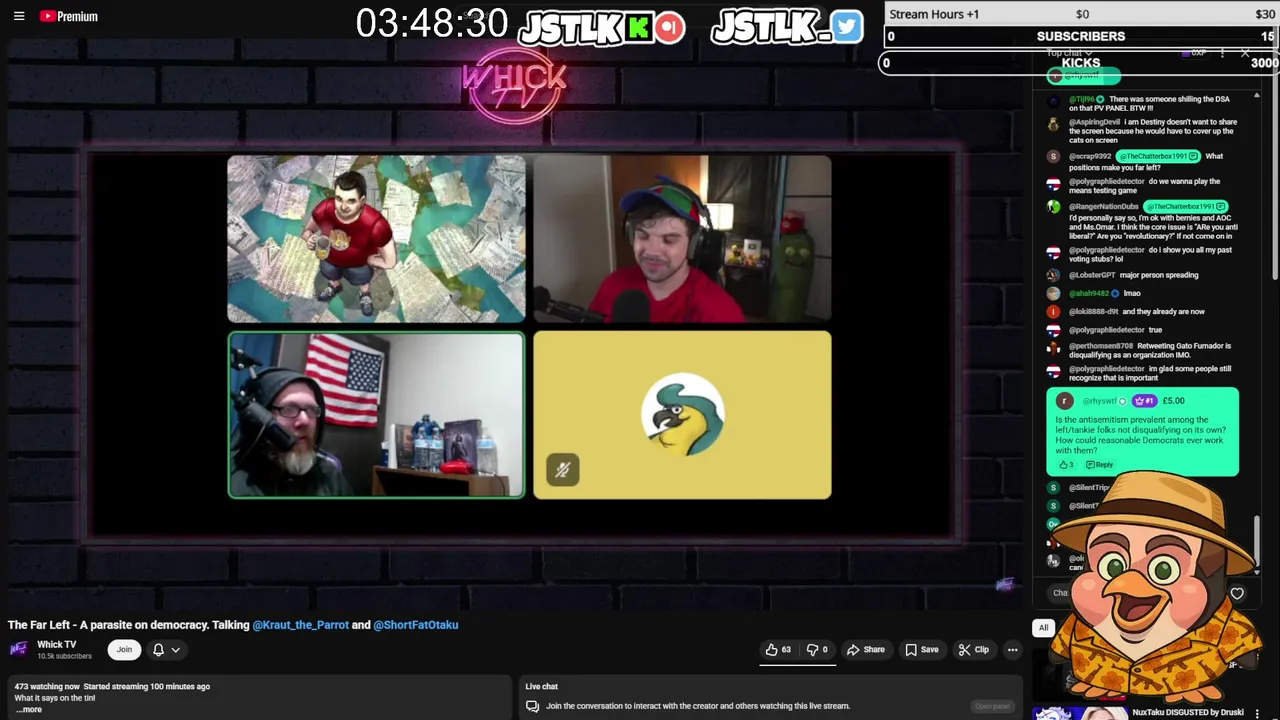The image size is (1280, 720).
Task: Select the American flag webcam tile
Action: (x=376, y=415)
